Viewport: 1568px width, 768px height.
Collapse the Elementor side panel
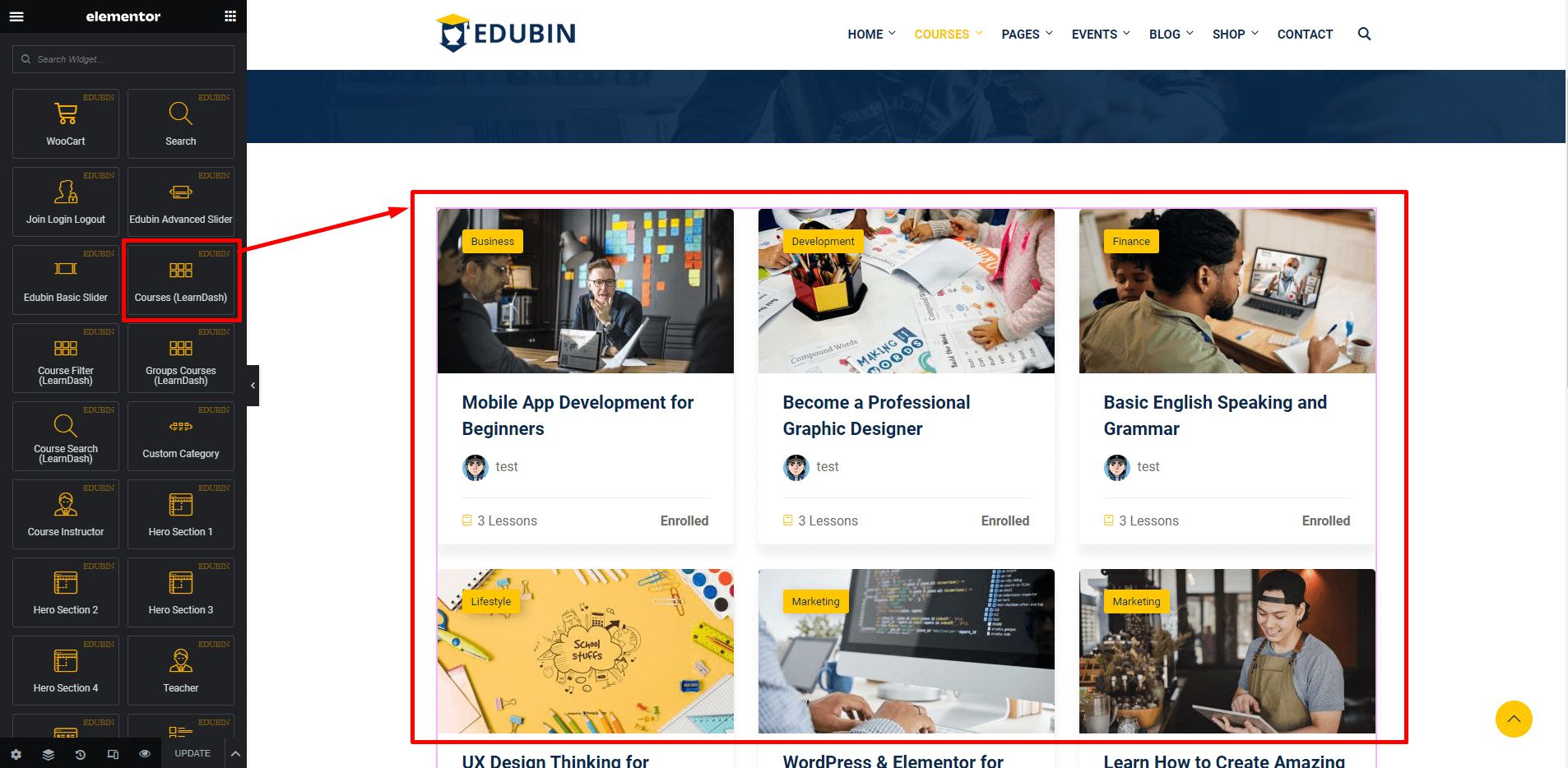click(253, 386)
